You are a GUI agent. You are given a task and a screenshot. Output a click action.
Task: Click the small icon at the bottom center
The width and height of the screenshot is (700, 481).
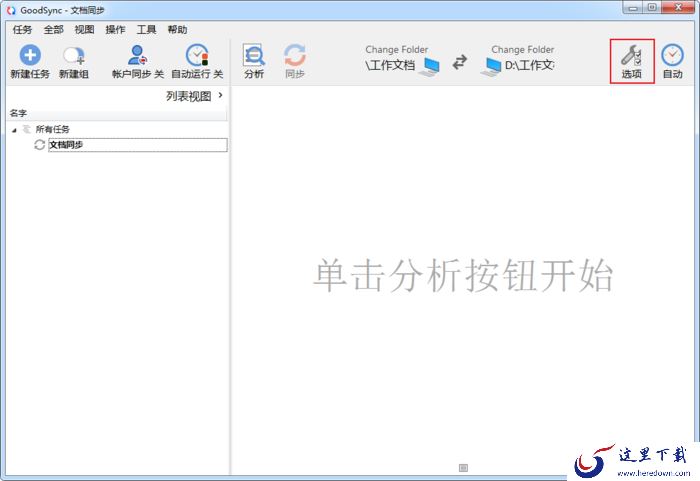click(x=463, y=468)
